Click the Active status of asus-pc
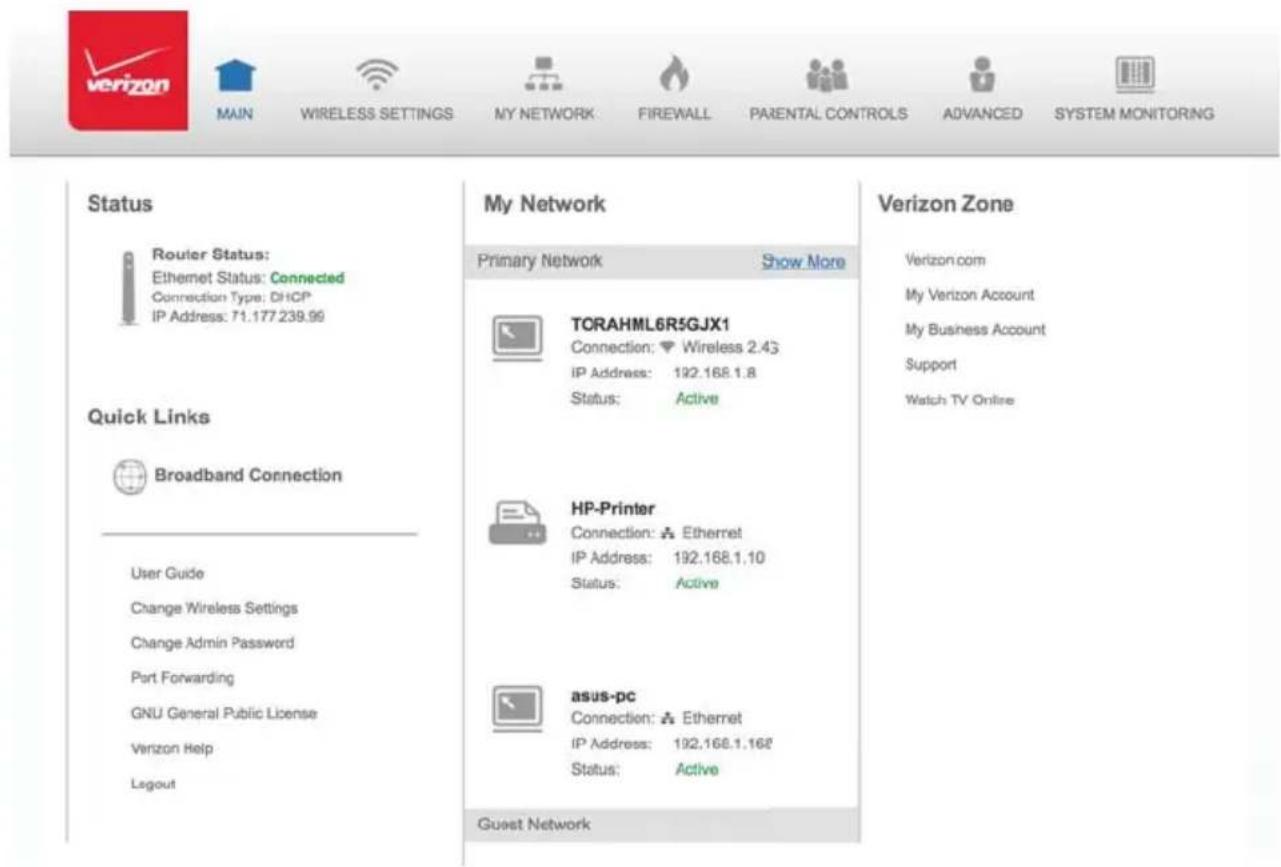The image size is (1281, 867). coord(697,769)
